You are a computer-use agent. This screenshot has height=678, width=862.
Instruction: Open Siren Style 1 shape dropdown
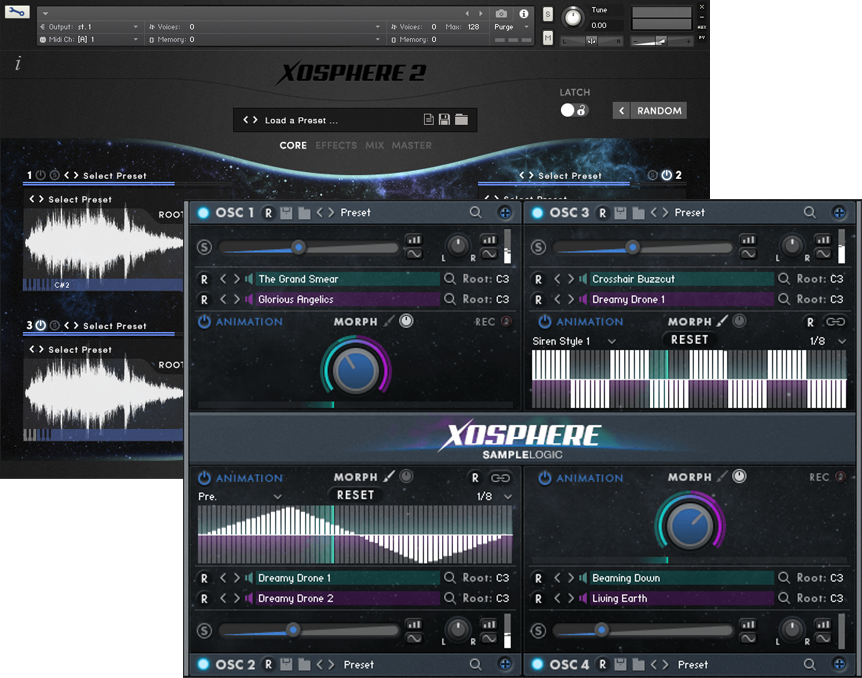(x=574, y=341)
